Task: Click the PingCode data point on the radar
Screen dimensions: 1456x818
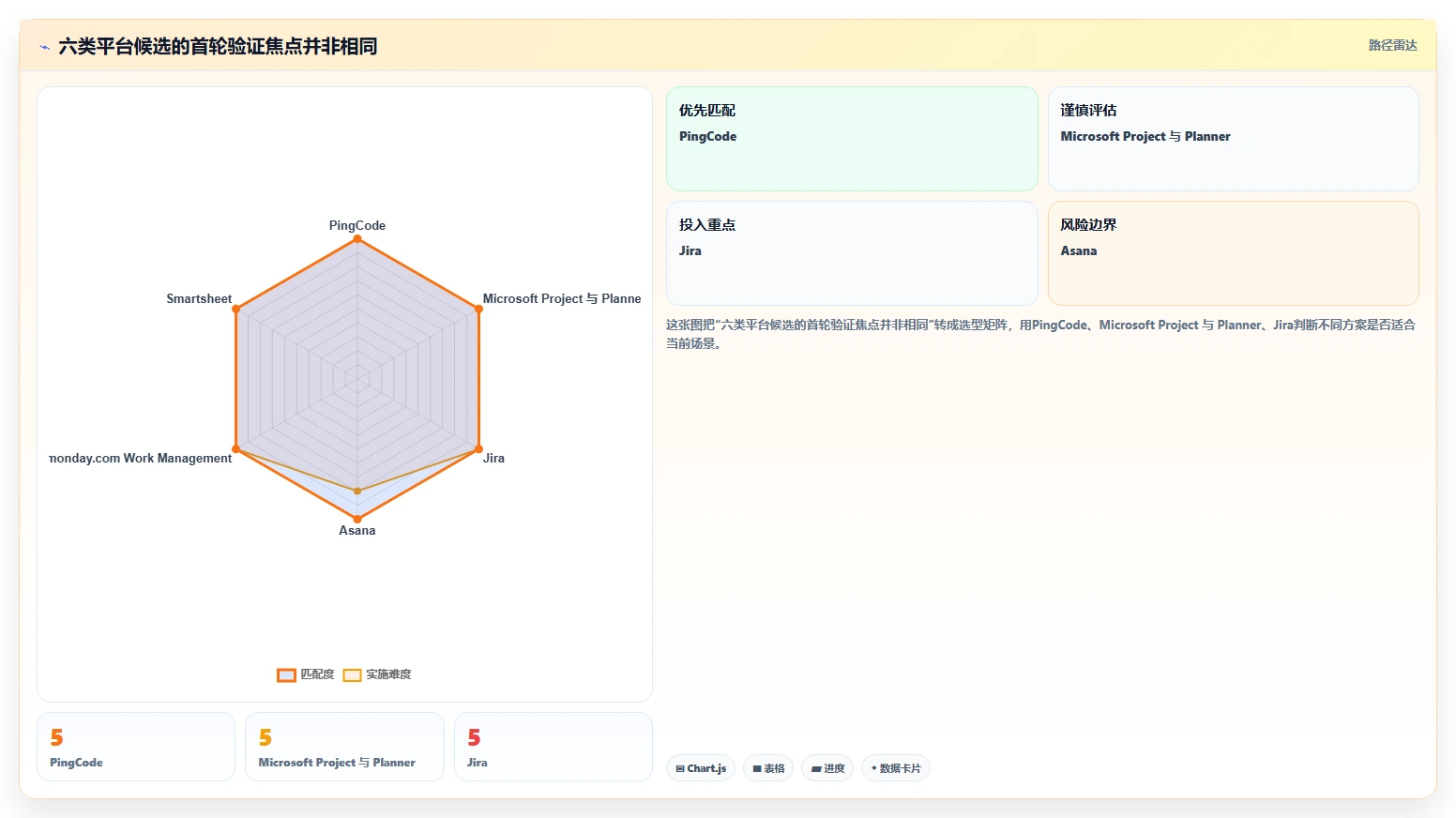Action: tap(357, 238)
